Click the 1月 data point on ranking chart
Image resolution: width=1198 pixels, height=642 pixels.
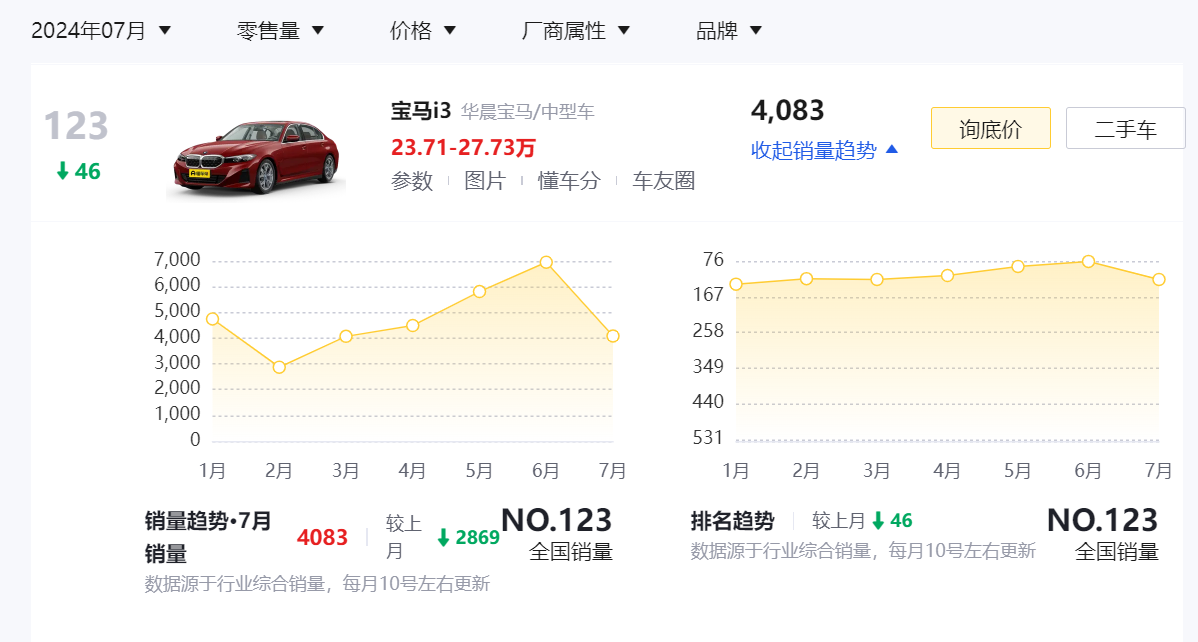[736, 284]
